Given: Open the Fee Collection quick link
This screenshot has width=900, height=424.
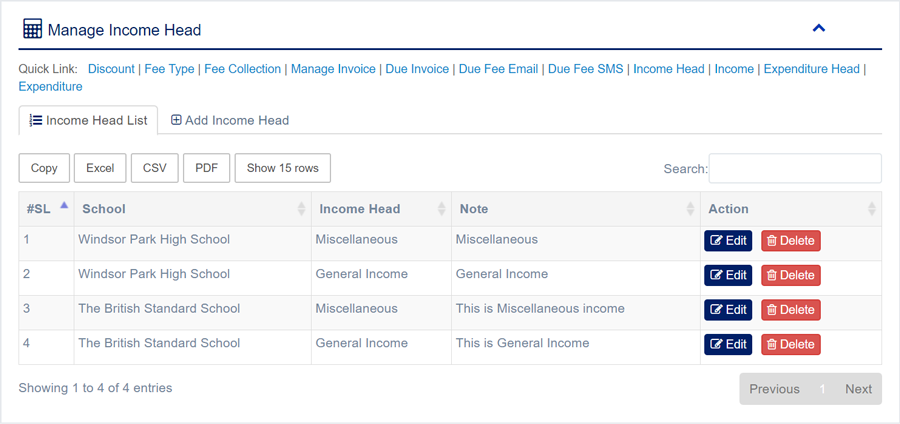Looking at the screenshot, I should point(242,69).
